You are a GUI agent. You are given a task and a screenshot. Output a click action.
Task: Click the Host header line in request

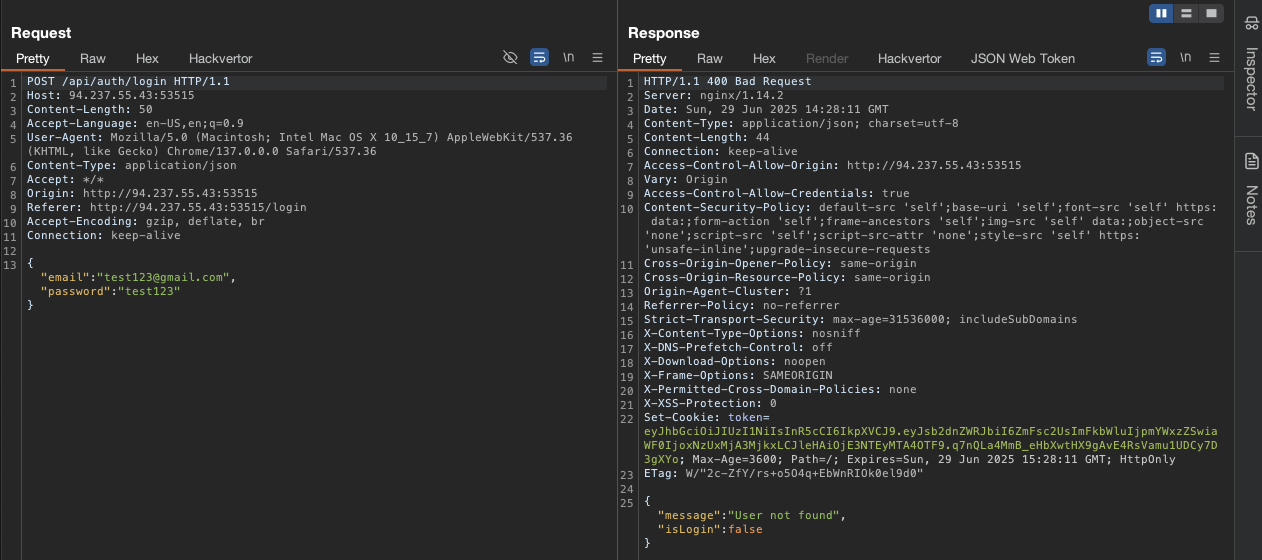click(111, 96)
